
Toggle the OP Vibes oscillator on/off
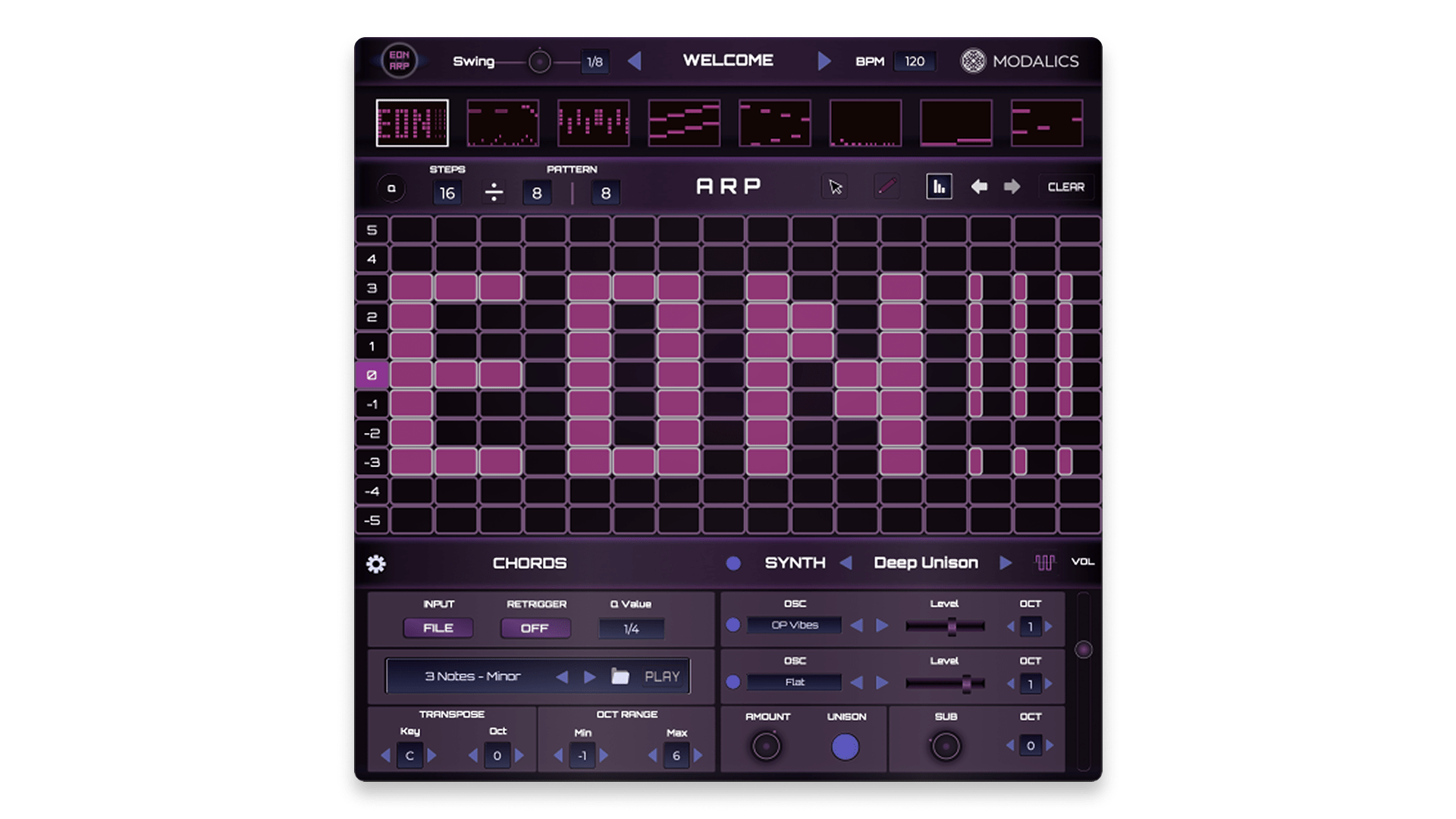point(733,626)
